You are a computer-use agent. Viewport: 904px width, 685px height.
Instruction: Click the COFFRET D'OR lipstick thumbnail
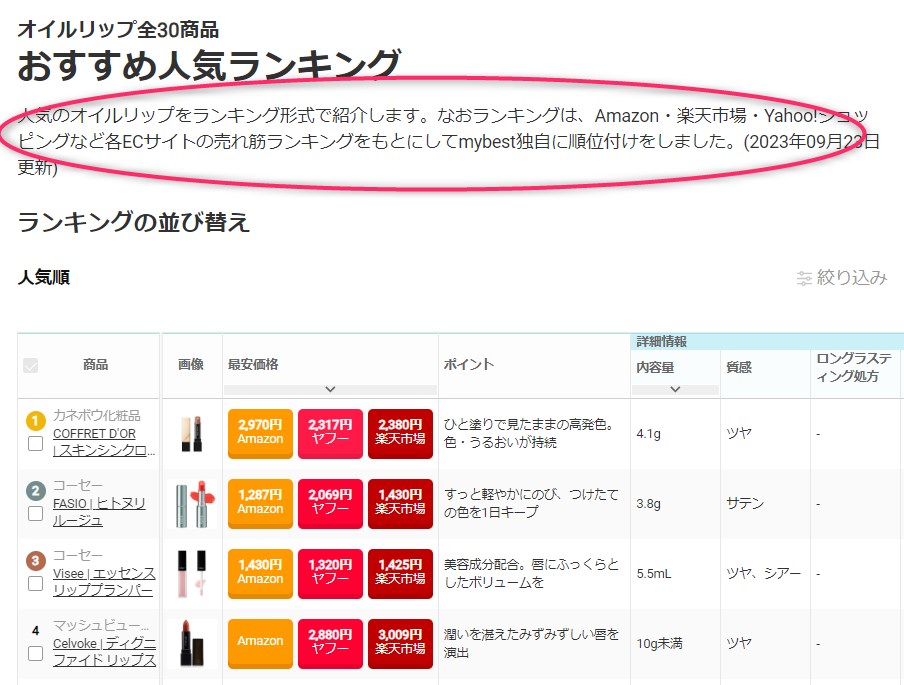[192, 434]
